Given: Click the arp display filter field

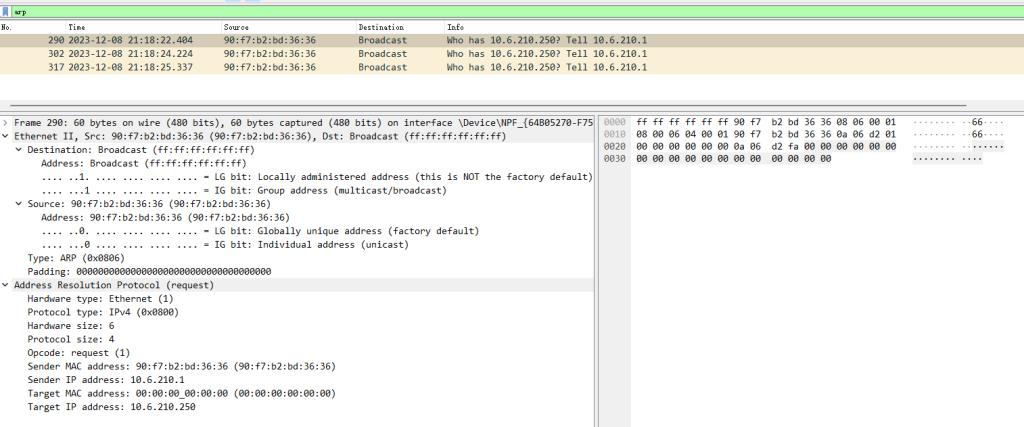Looking at the screenshot, I should tap(400, 11).
